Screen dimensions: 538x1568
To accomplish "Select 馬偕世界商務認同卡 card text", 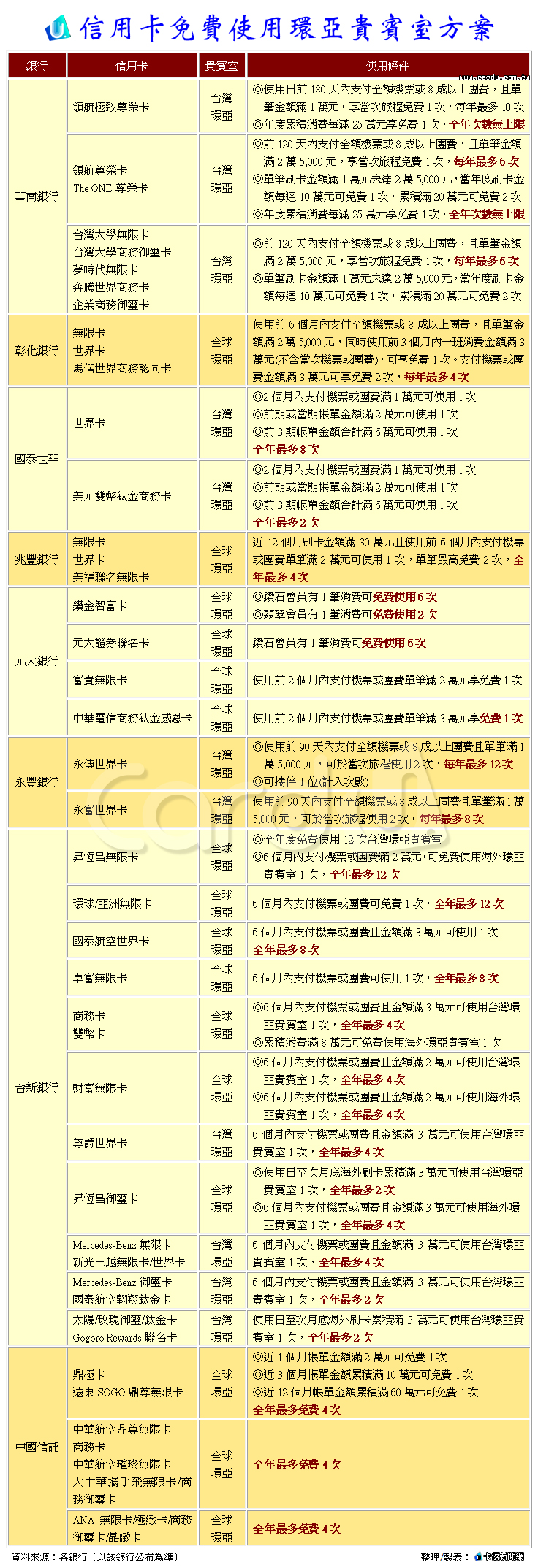I will coord(121,368).
